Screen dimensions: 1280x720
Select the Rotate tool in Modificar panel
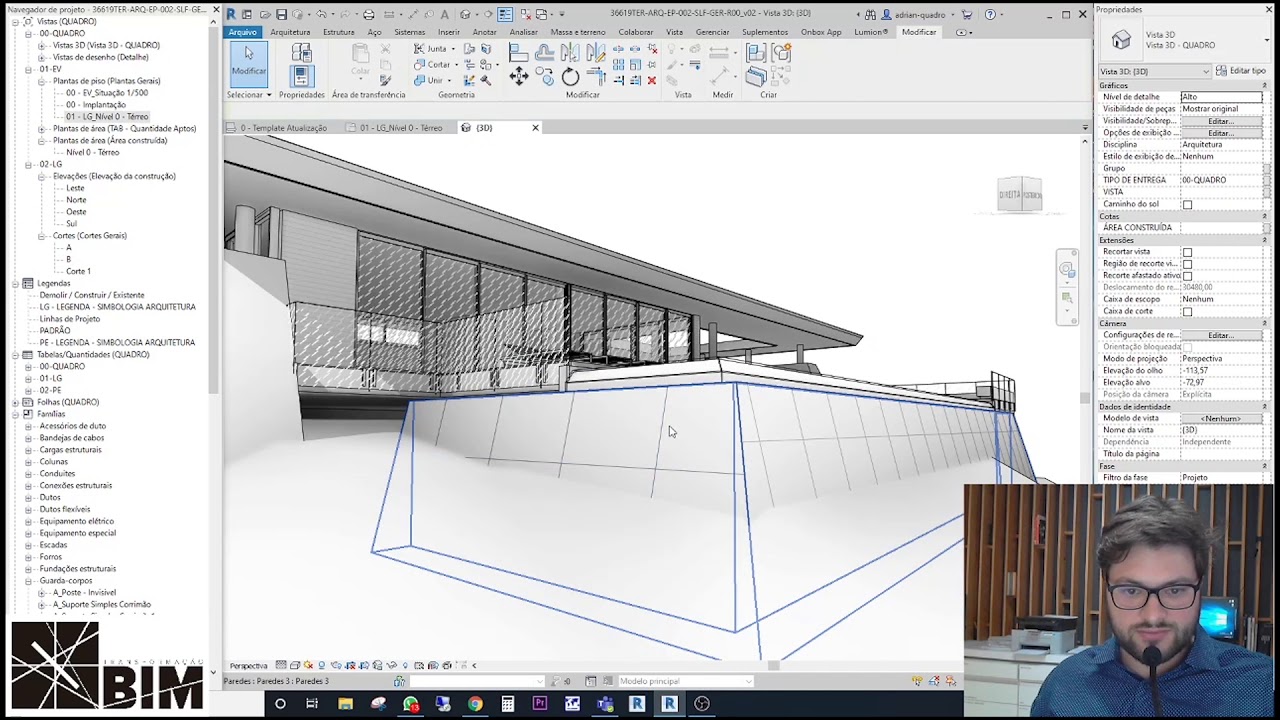coord(570,77)
